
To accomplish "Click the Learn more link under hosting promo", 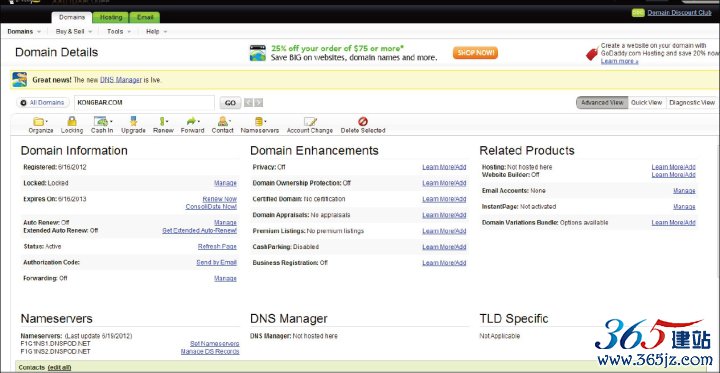I will 619,61.
